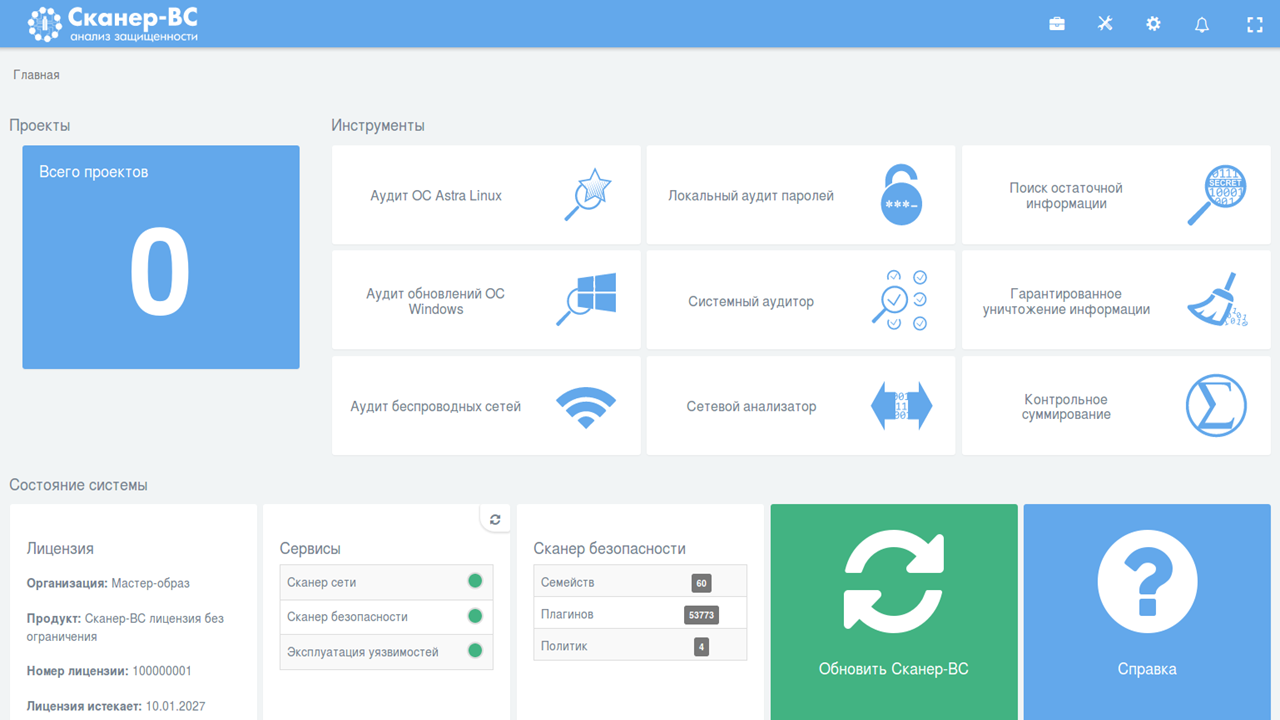Click green status dot for Сканер безопасности service
The image size is (1280, 720).
tap(475, 616)
